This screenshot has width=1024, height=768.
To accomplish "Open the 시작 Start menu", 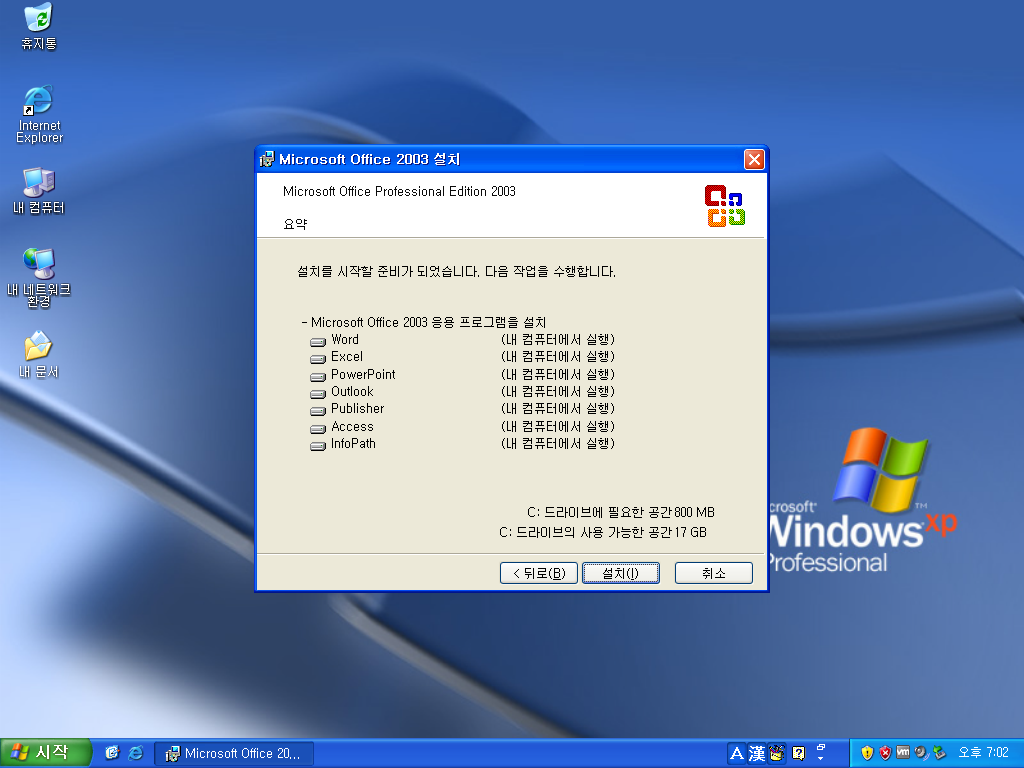I will pos(45,753).
